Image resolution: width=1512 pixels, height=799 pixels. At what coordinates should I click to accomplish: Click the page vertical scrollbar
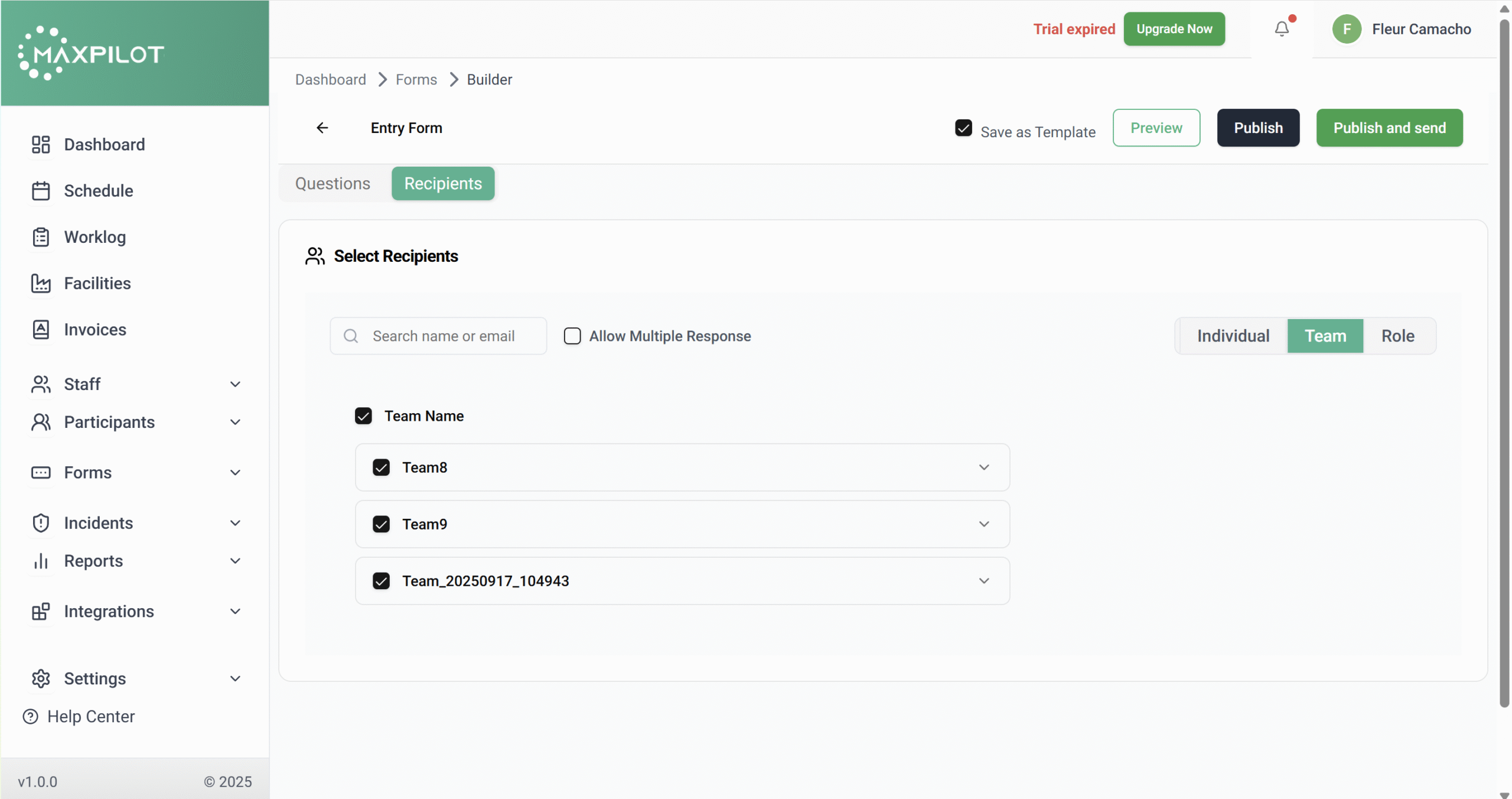(1504, 355)
